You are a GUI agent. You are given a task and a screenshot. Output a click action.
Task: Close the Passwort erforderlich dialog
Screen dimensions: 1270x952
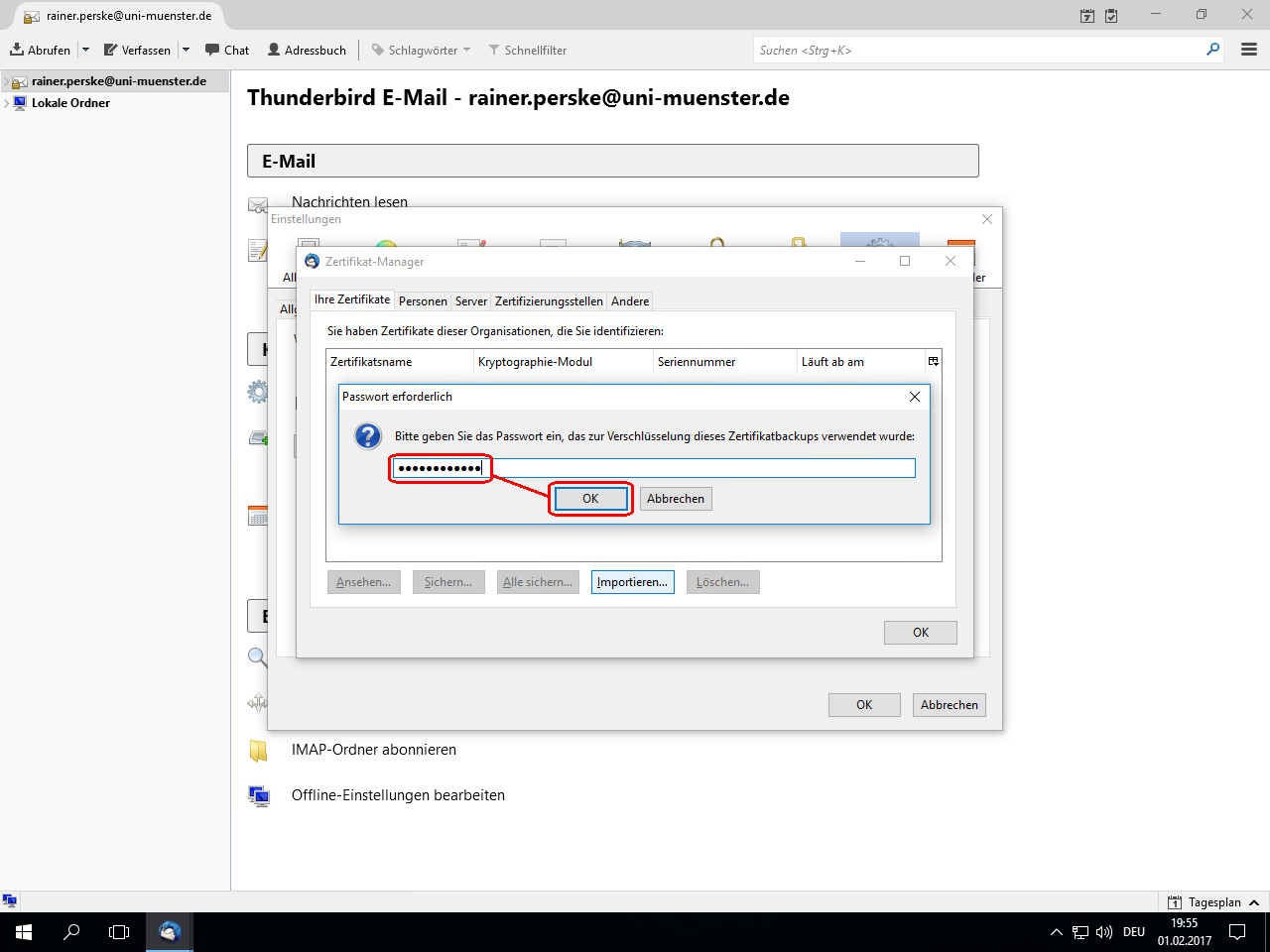click(915, 397)
